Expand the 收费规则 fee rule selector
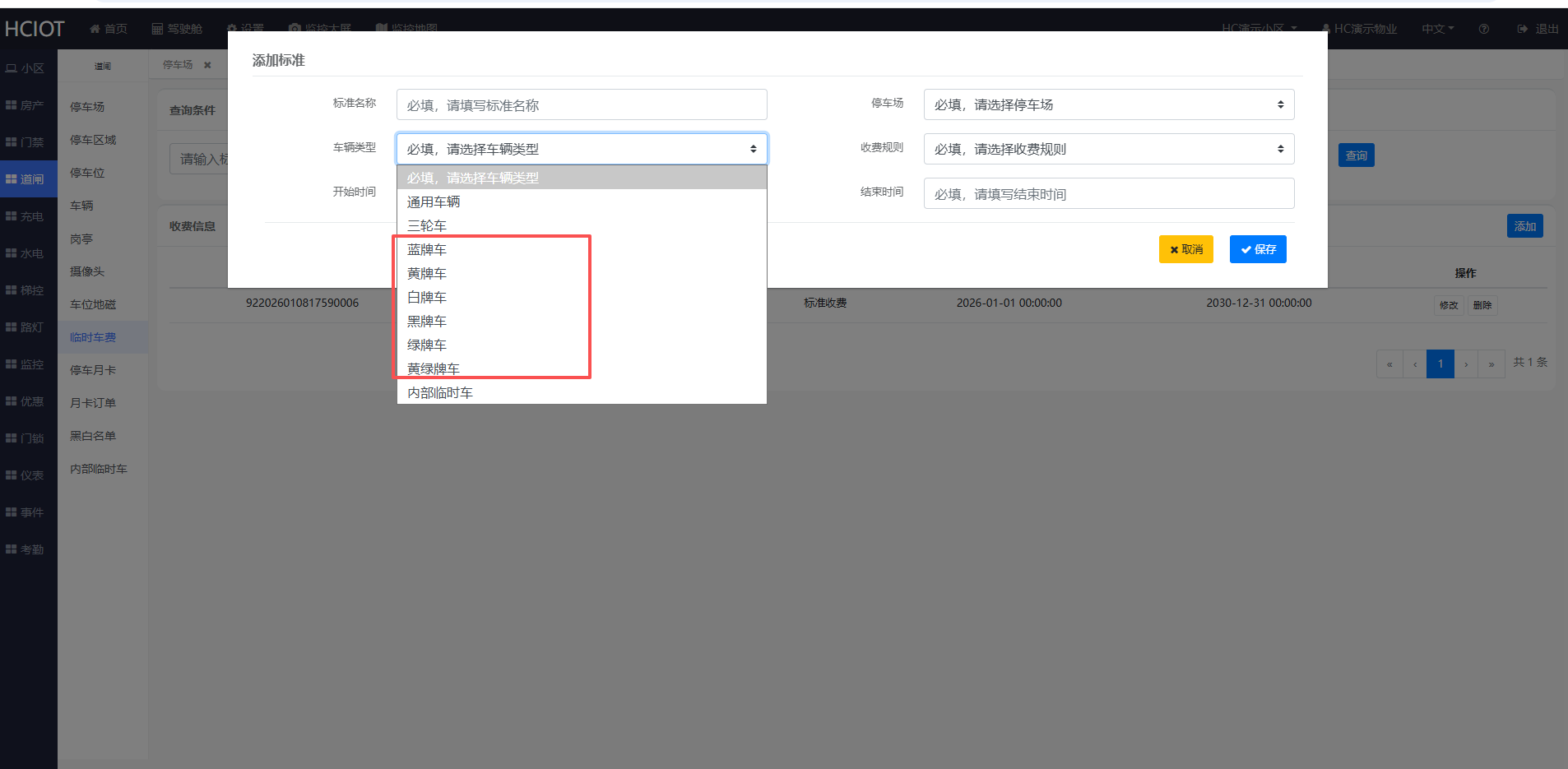The image size is (1568, 769). [1108, 149]
